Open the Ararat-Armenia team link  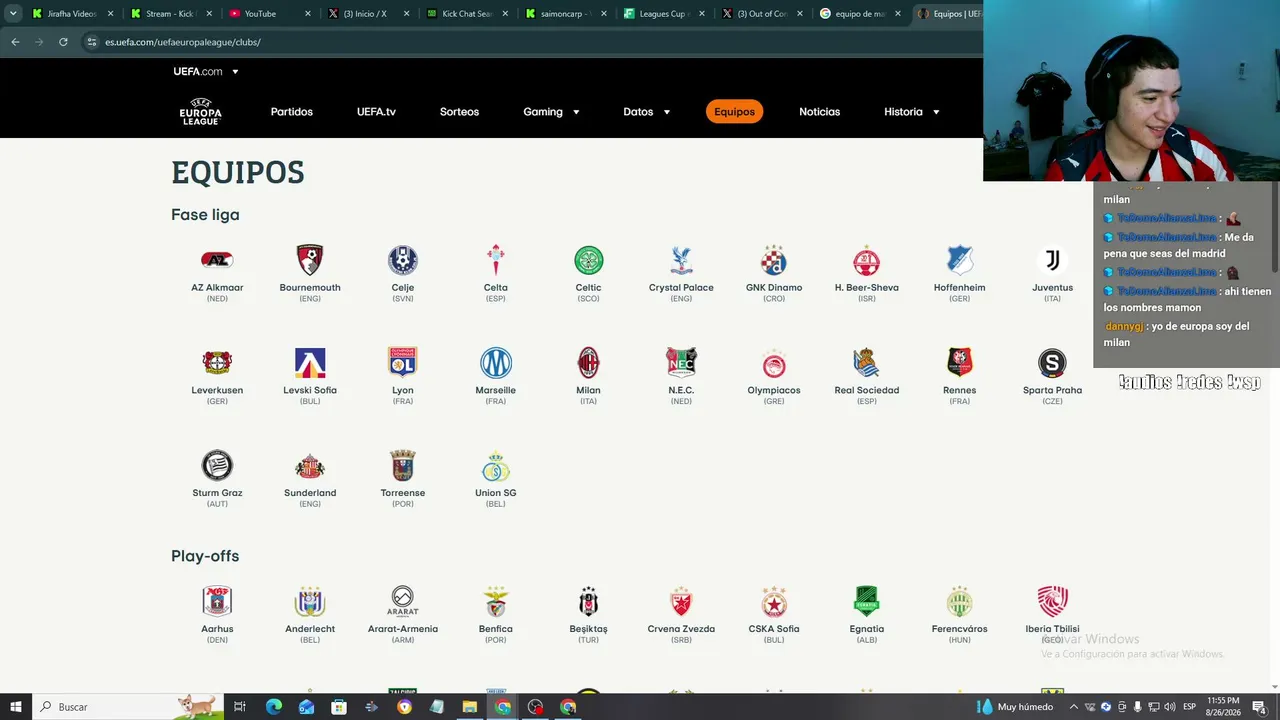403,629
